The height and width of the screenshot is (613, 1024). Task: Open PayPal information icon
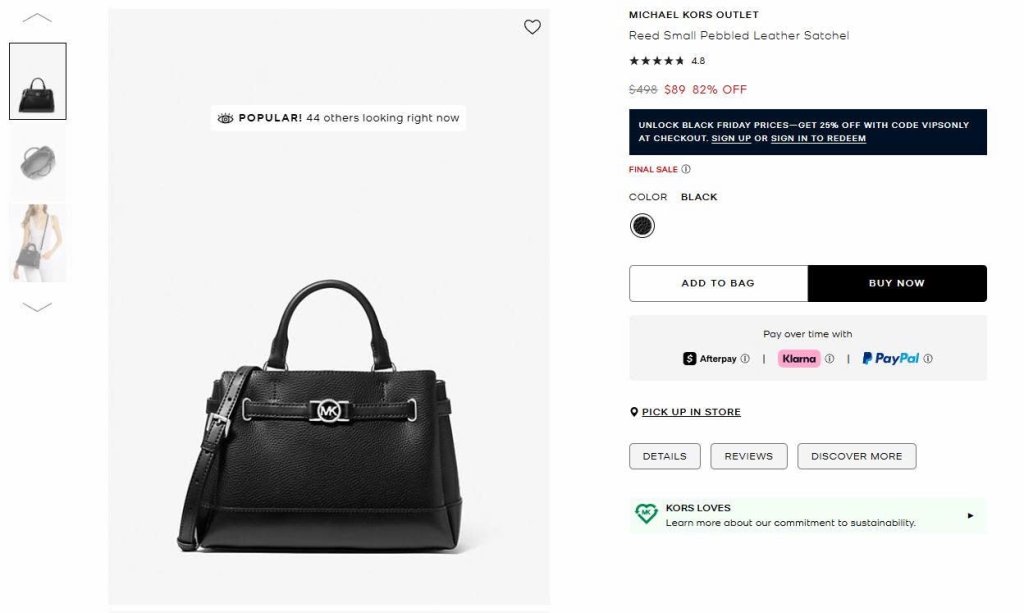pos(928,359)
